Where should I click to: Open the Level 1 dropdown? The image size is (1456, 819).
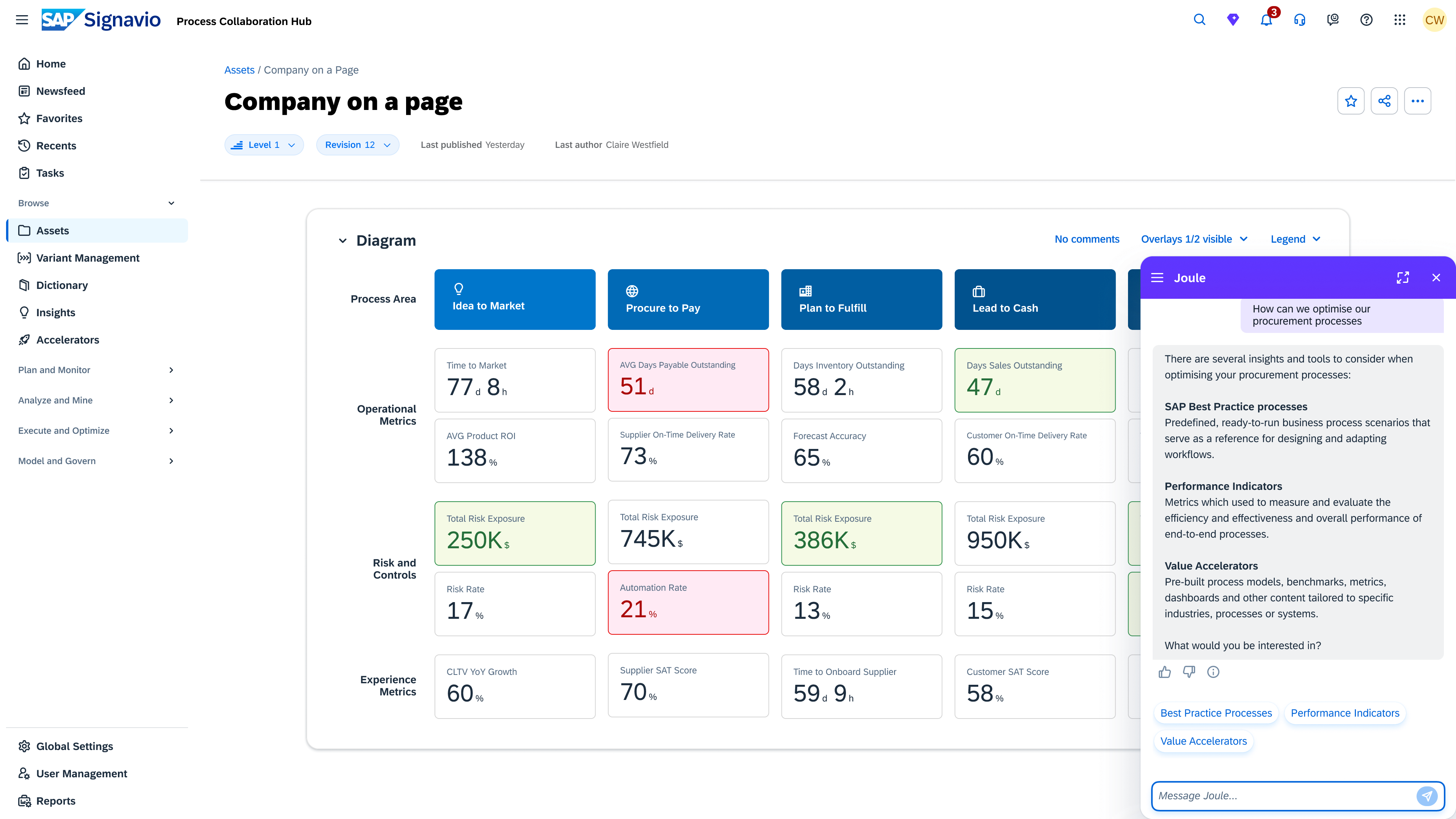click(264, 145)
